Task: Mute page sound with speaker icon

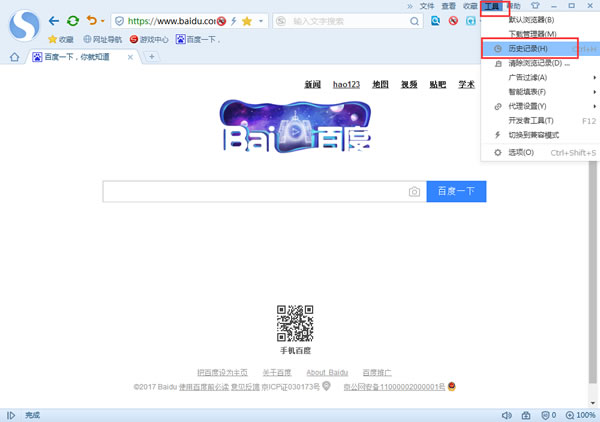Action: tap(506, 415)
